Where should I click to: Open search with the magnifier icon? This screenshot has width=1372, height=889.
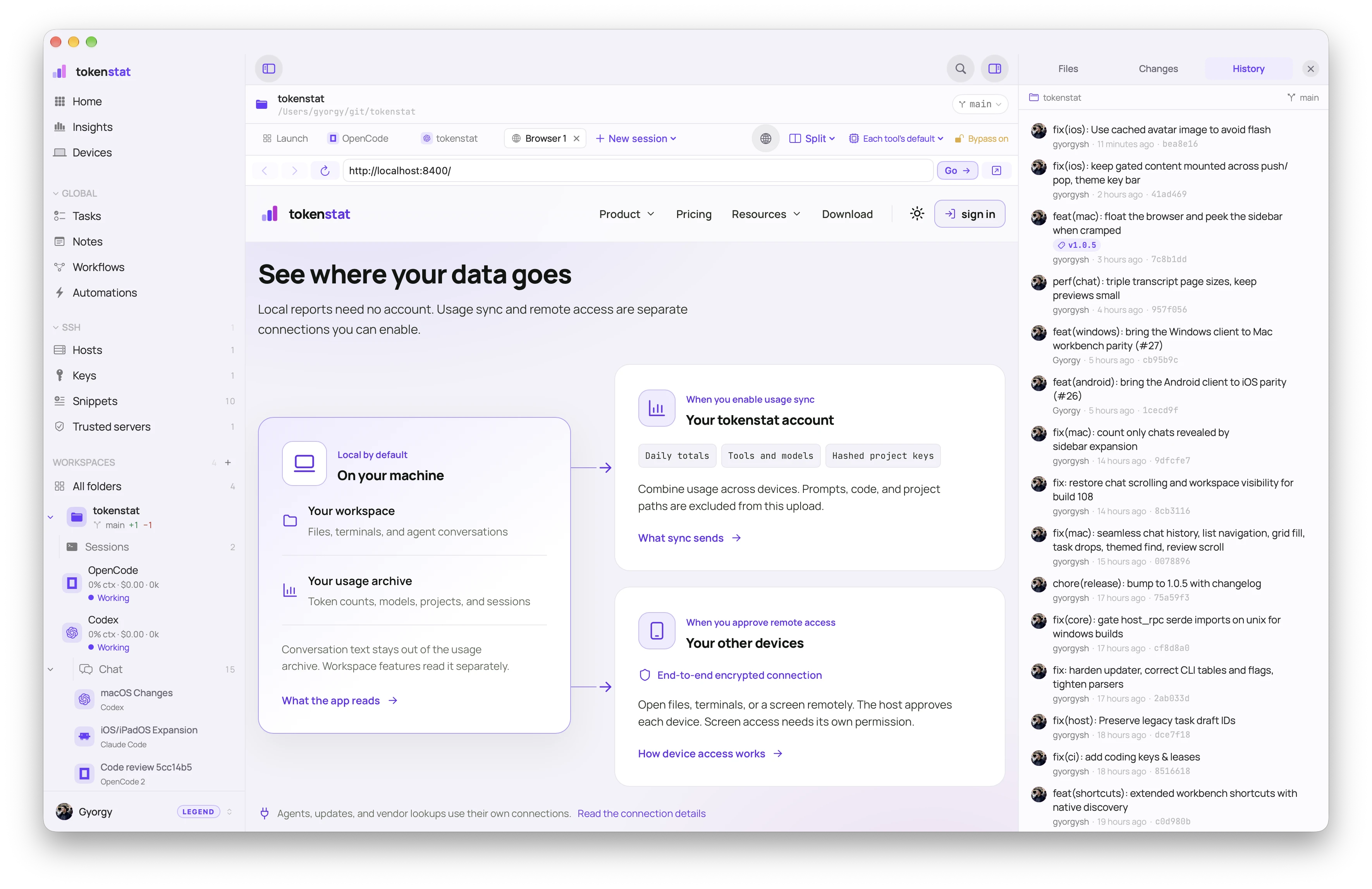click(960, 69)
